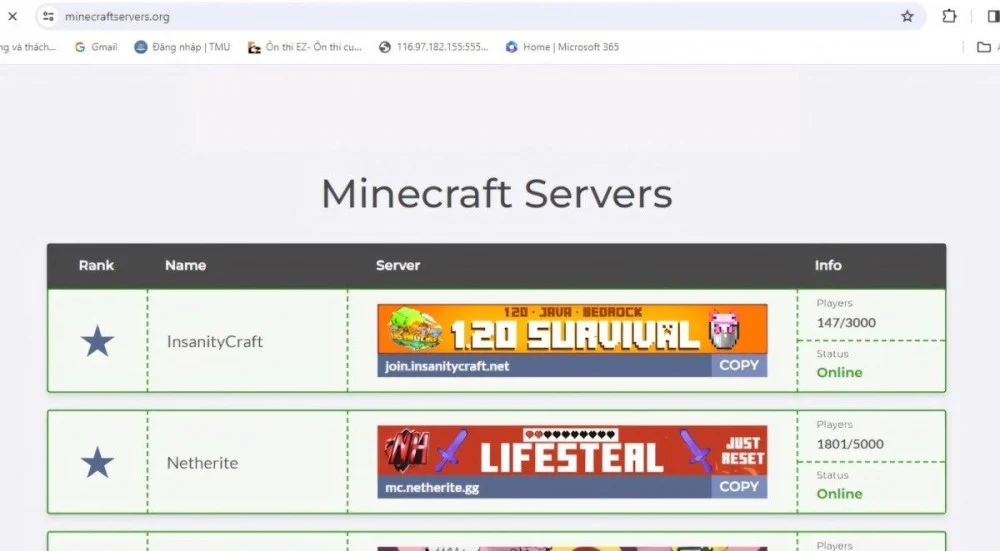Click the Gmail bookmark Google icon

80,47
